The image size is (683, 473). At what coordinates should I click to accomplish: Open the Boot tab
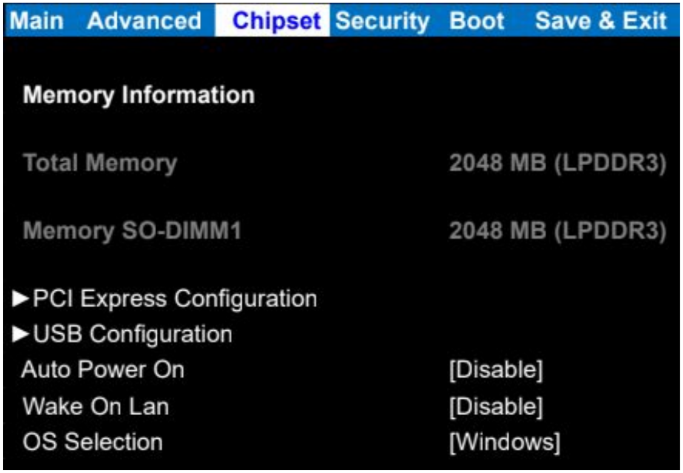pos(477,20)
